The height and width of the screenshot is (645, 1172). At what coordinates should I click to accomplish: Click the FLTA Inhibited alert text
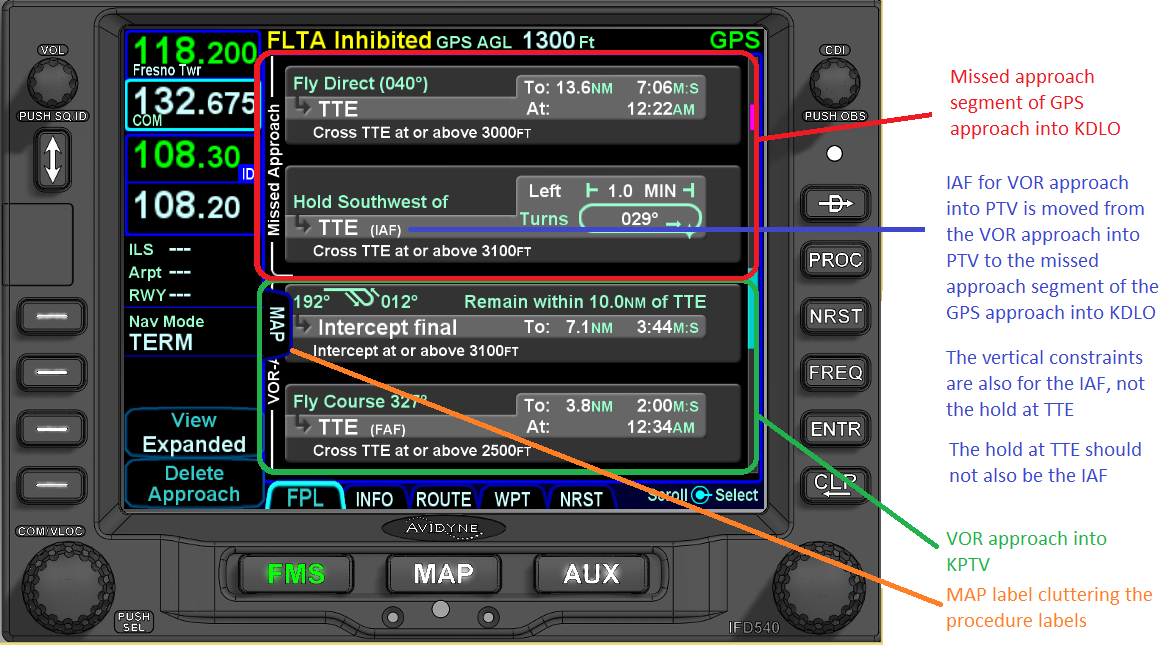[x=349, y=40]
